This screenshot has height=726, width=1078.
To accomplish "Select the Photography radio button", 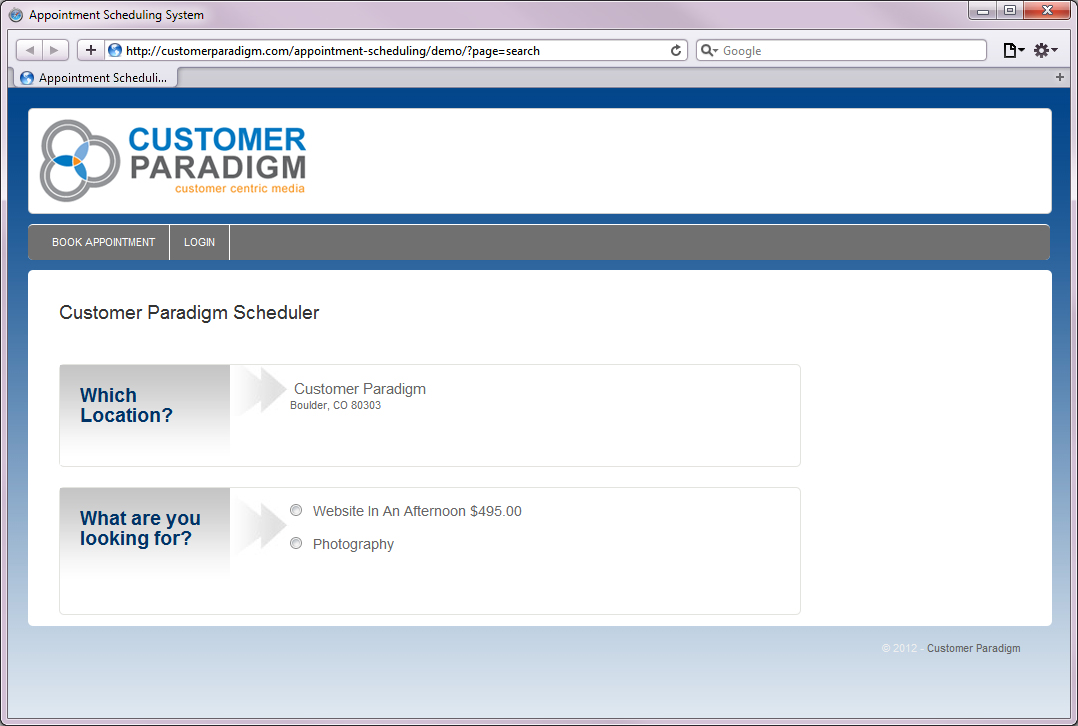I will pyautogui.click(x=296, y=543).
